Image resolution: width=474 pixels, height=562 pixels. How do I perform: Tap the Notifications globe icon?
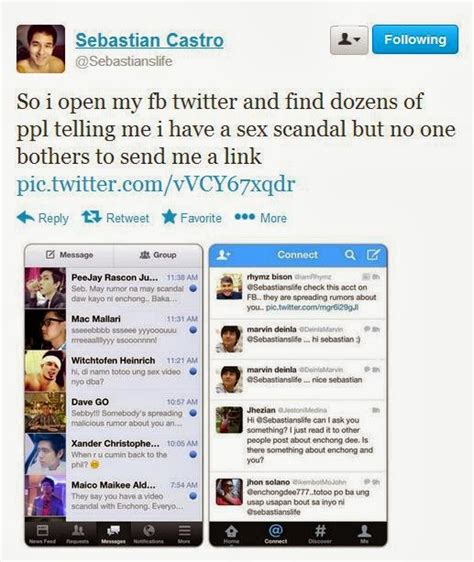click(x=149, y=533)
